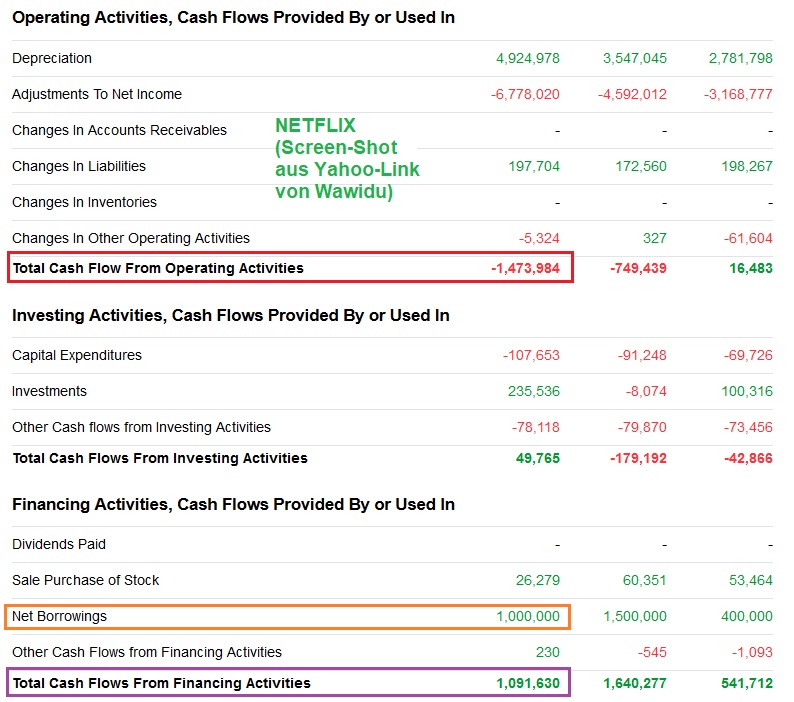This screenshot has height=702, width=794.
Task: Click the Sale Purchase of Stock label
Action: (x=86, y=580)
